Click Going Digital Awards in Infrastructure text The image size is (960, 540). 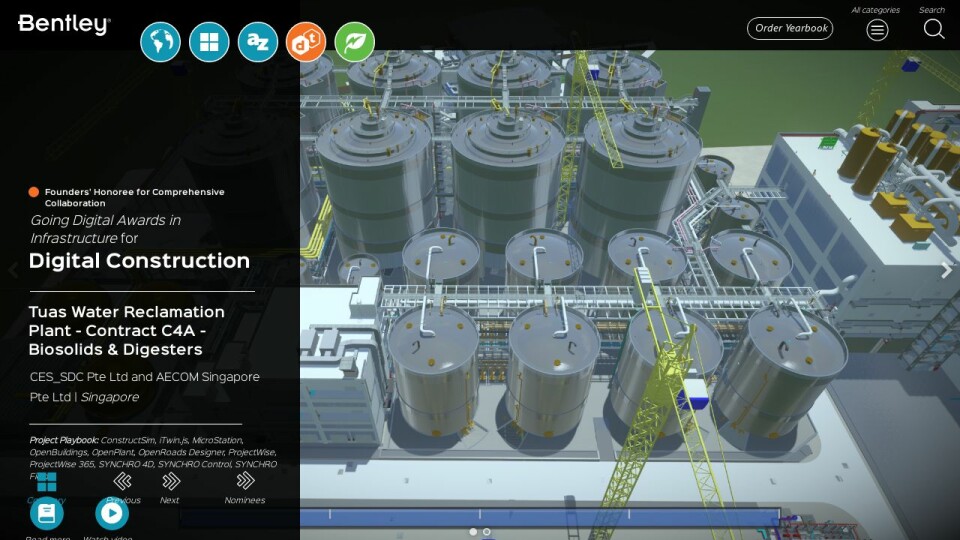pos(105,229)
